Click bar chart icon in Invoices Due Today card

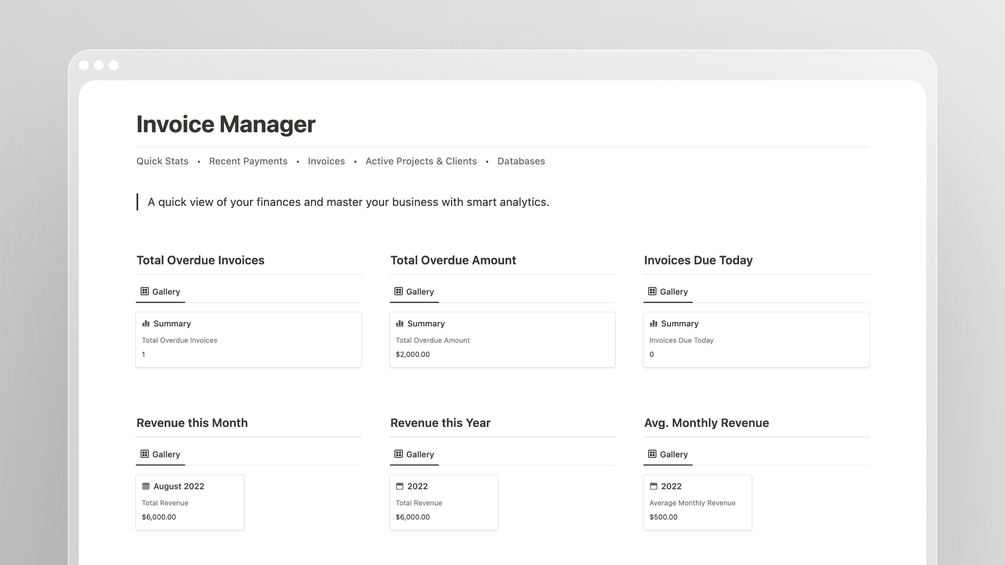pos(653,323)
